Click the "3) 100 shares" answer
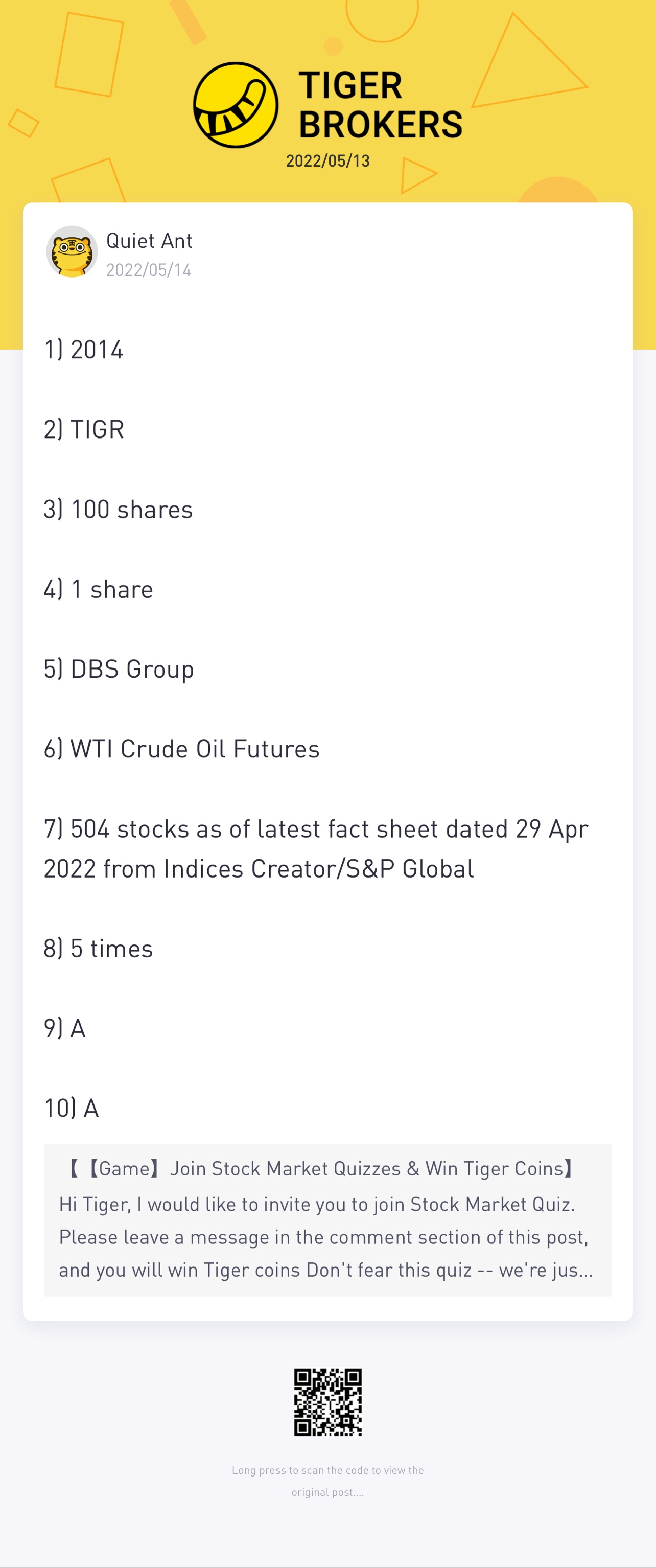 click(x=118, y=510)
